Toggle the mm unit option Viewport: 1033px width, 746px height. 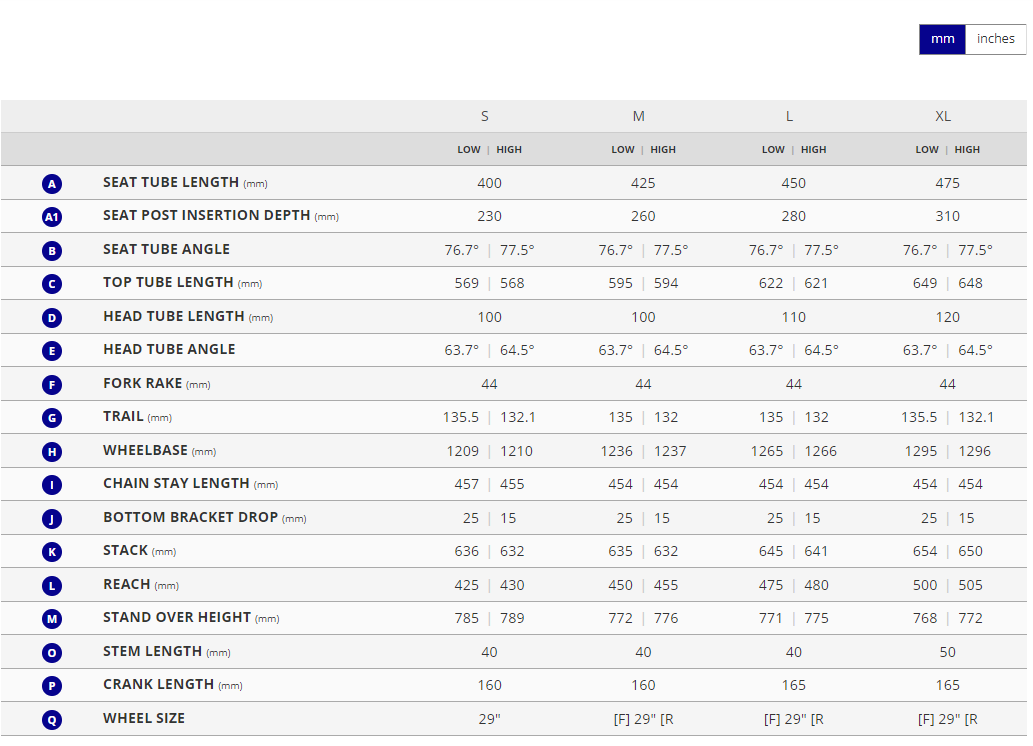pyautogui.click(x=942, y=39)
